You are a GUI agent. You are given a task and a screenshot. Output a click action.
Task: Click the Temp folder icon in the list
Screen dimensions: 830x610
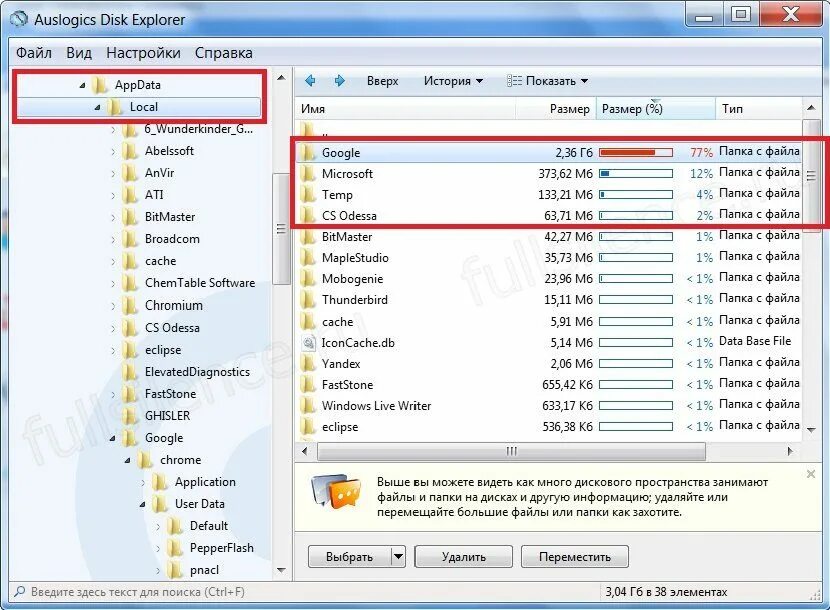pos(308,195)
